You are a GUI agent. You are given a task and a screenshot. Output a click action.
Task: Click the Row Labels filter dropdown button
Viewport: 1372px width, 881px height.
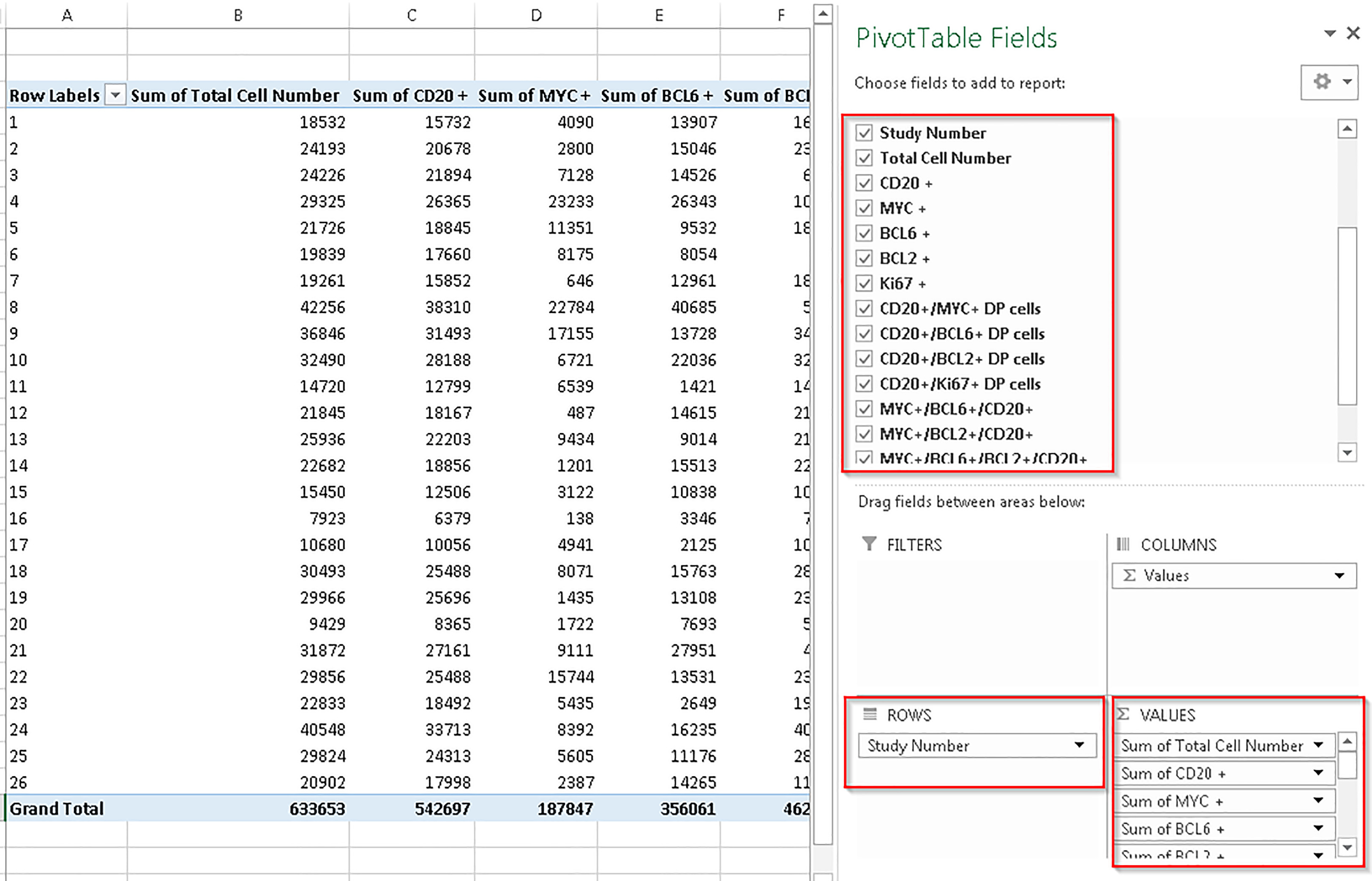pyautogui.click(x=115, y=95)
